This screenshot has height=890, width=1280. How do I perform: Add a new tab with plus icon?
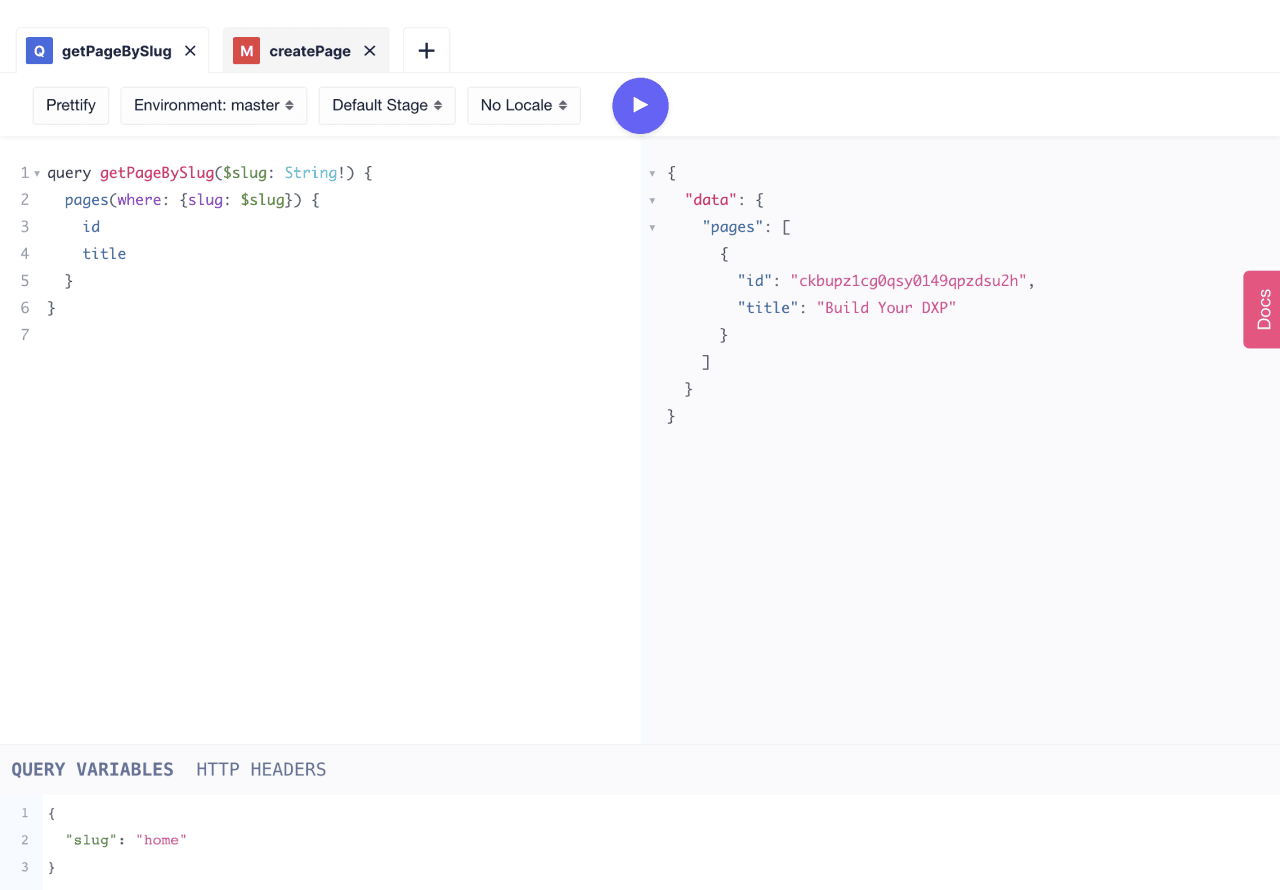(x=426, y=51)
